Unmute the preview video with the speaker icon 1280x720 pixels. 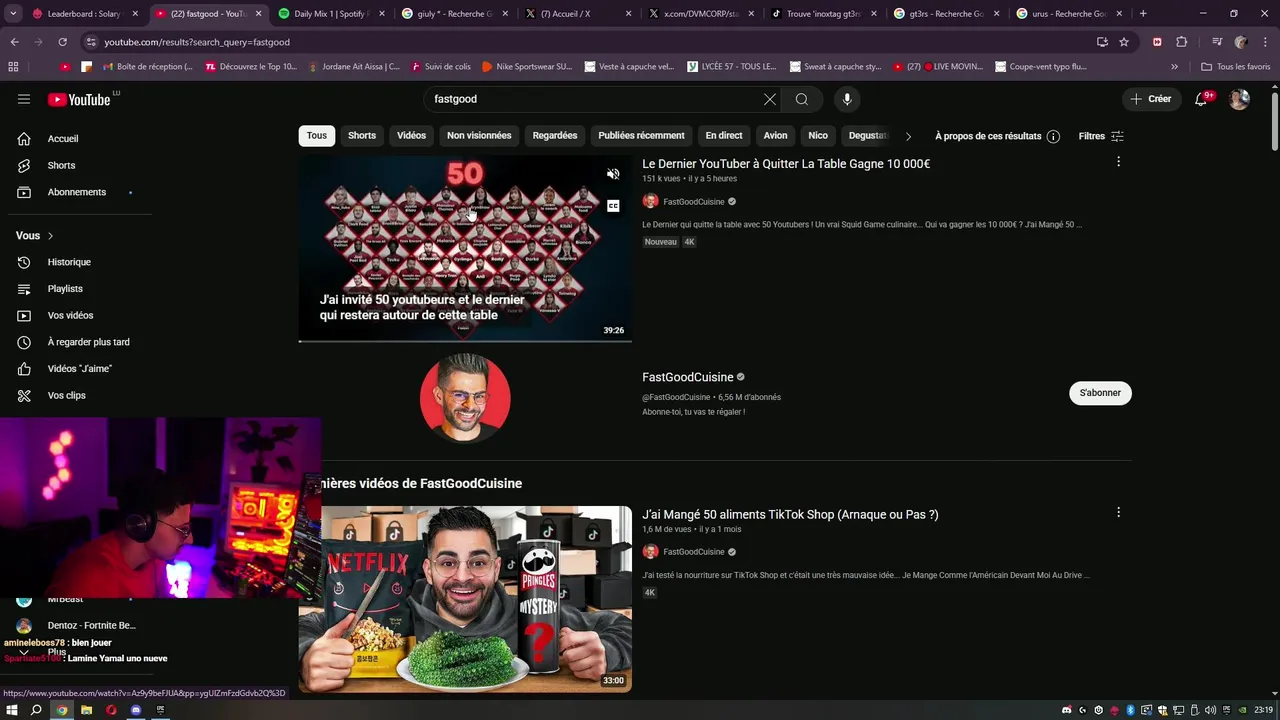[x=613, y=174]
